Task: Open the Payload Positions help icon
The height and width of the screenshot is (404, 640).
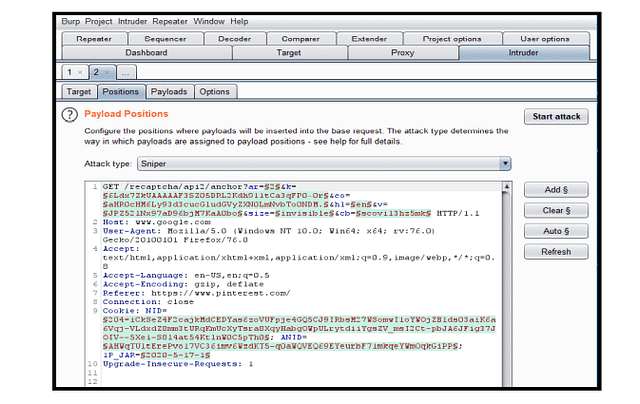Action: (69, 115)
